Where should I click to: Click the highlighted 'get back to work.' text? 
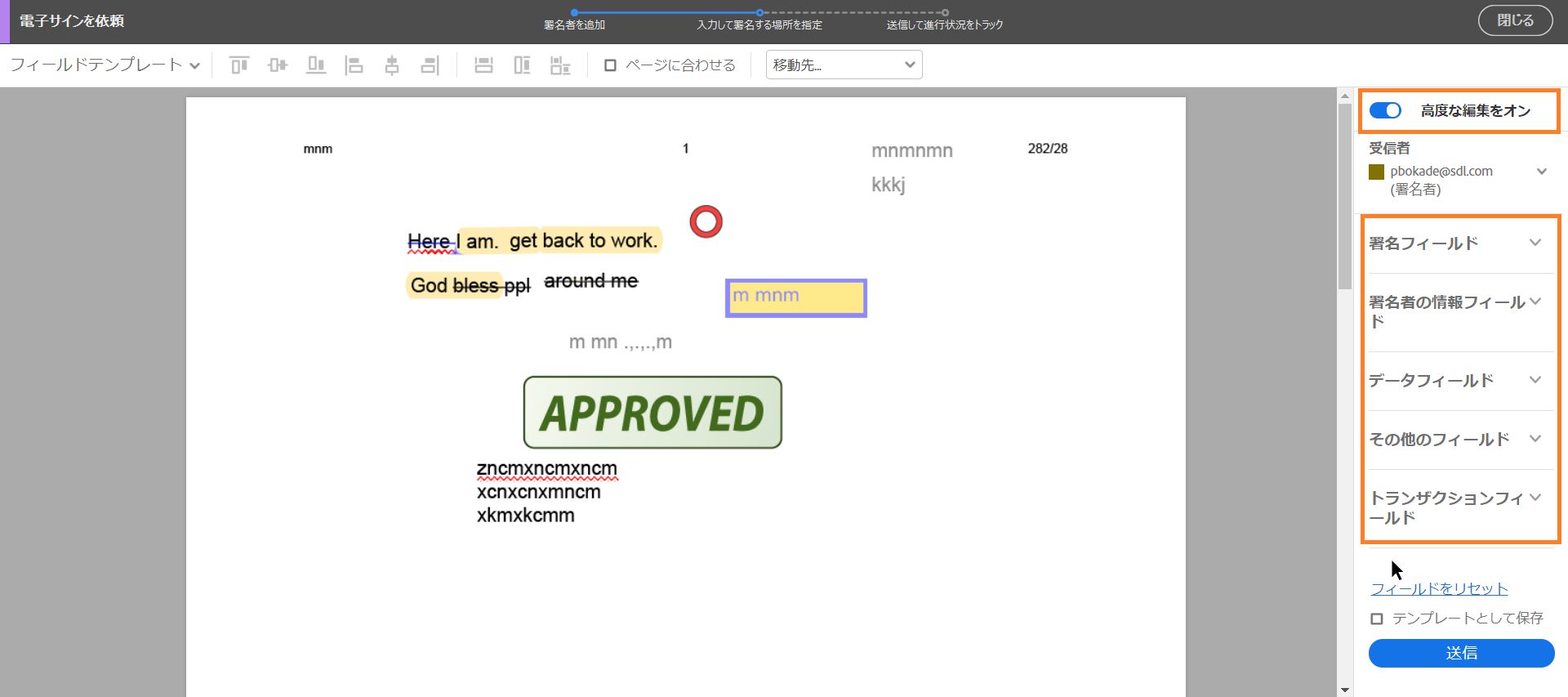pyautogui.click(x=584, y=240)
